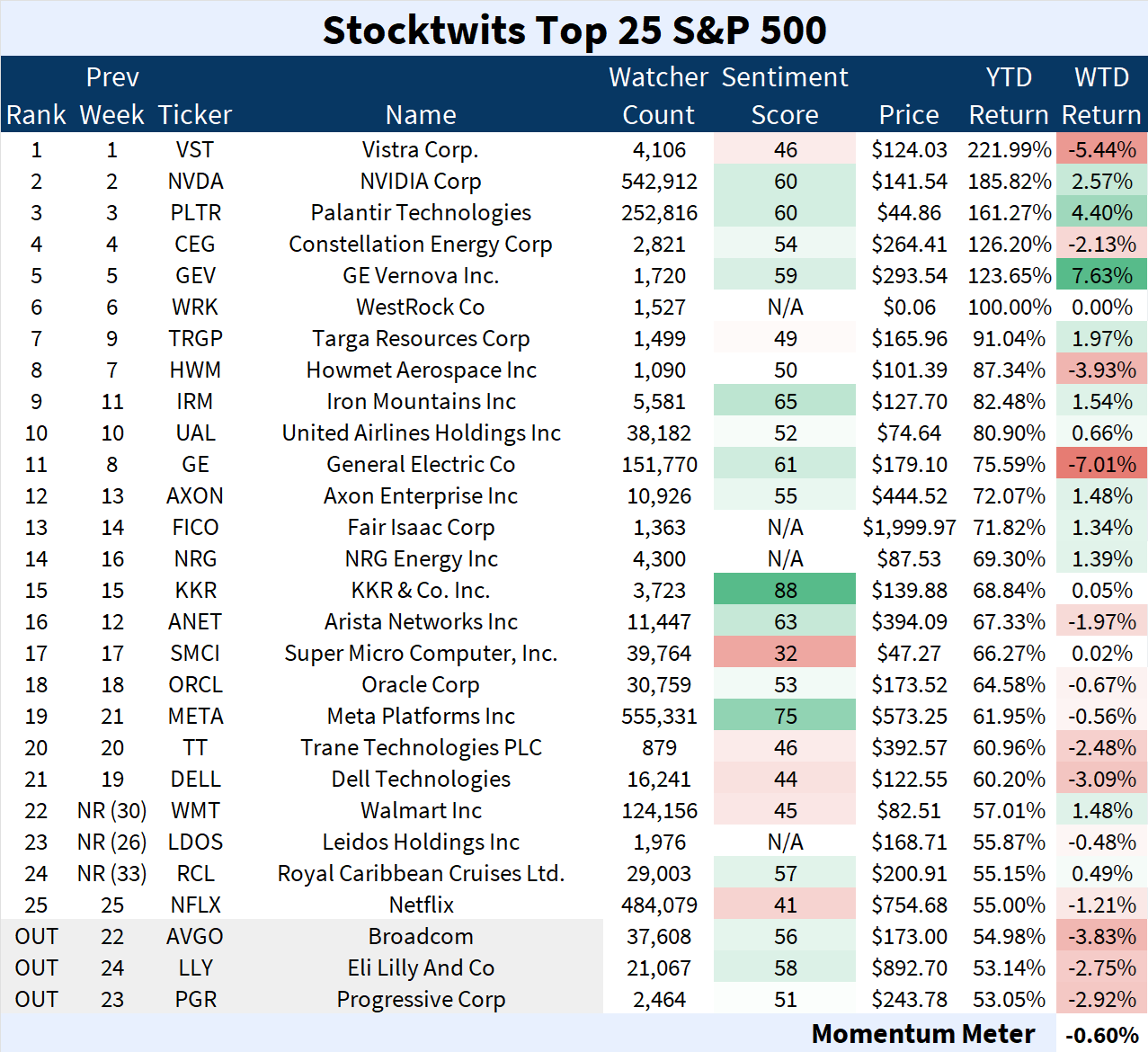Viewport: 1148px width, 1052px height.
Task: Click the Sentiment Score column header
Action: [x=785, y=95]
